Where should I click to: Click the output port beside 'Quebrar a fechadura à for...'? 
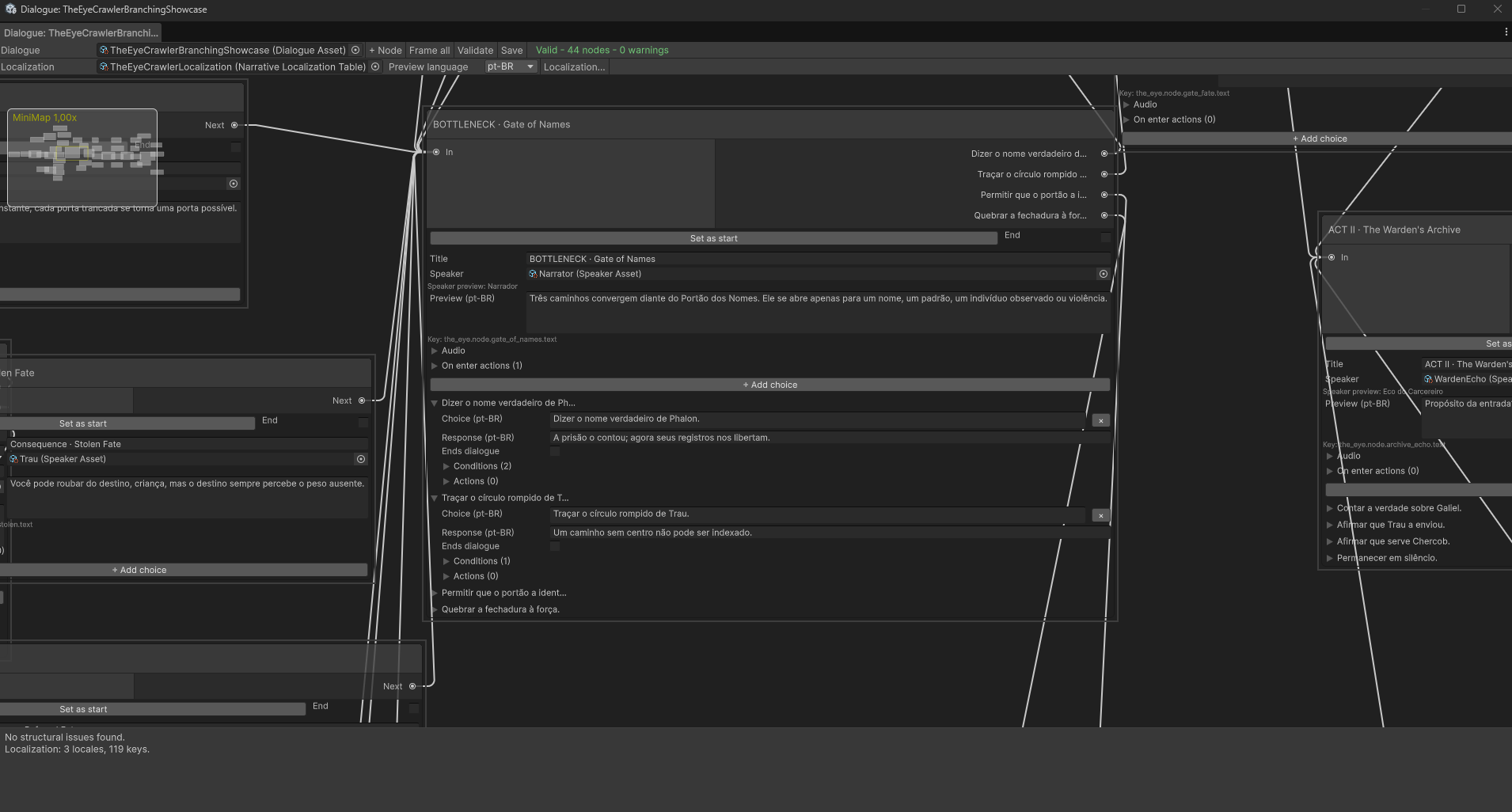(x=1104, y=215)
